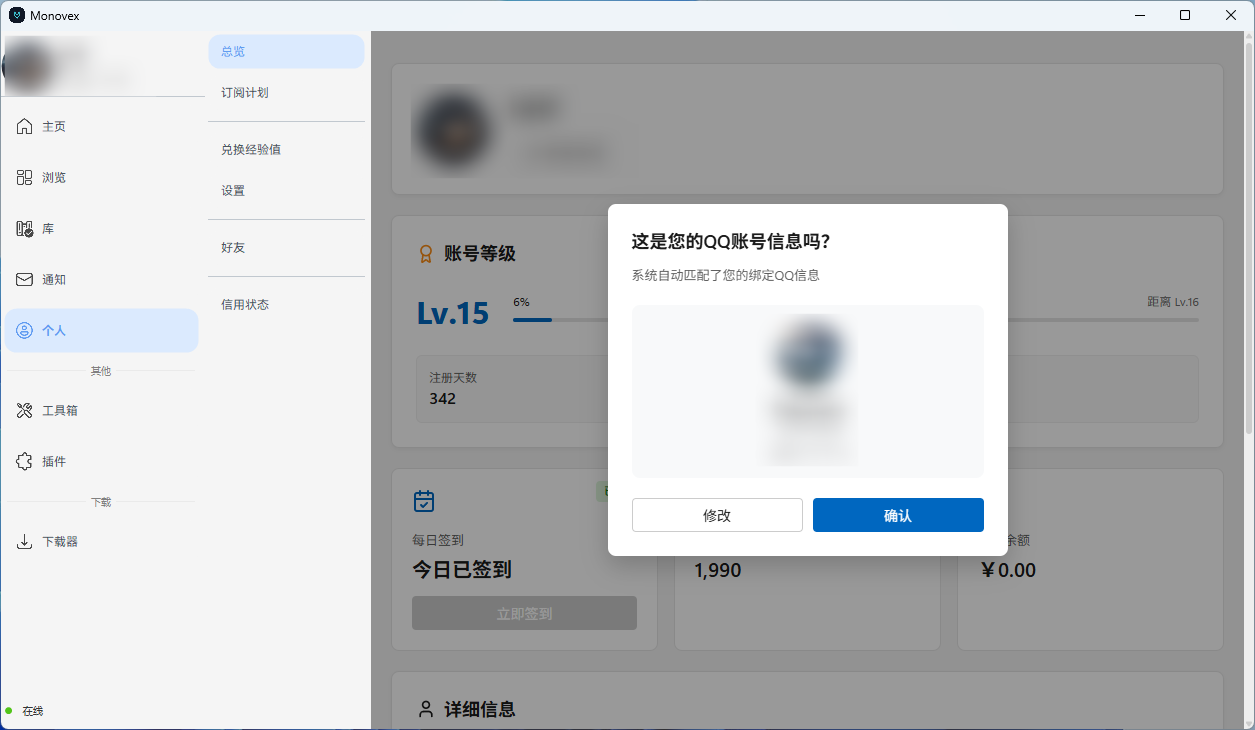This screenshot has height=730, width=1255.
Task: Click the blurred QQ avatar in dialog
Action: 808,353
